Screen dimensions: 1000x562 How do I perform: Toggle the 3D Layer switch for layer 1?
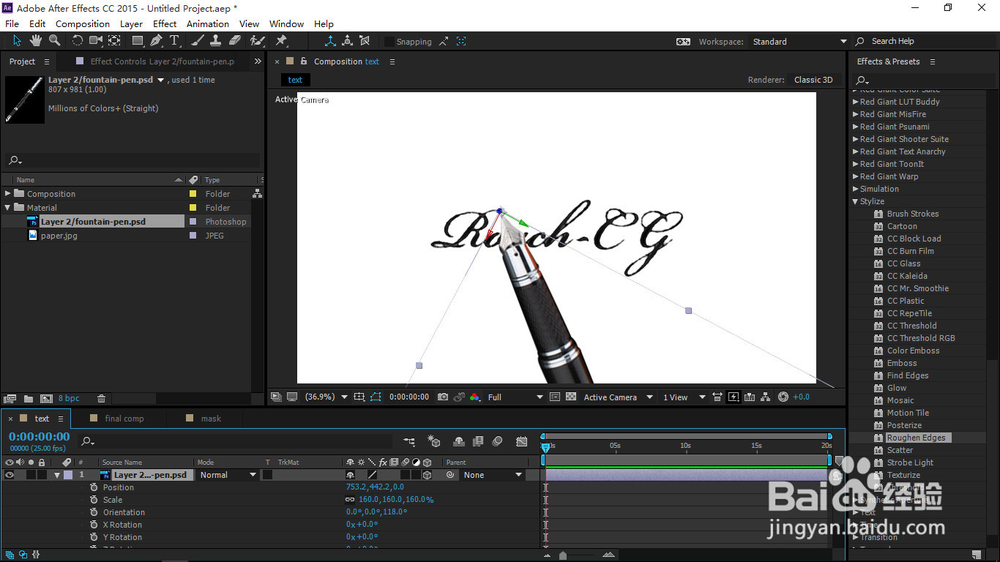(427, 475)
